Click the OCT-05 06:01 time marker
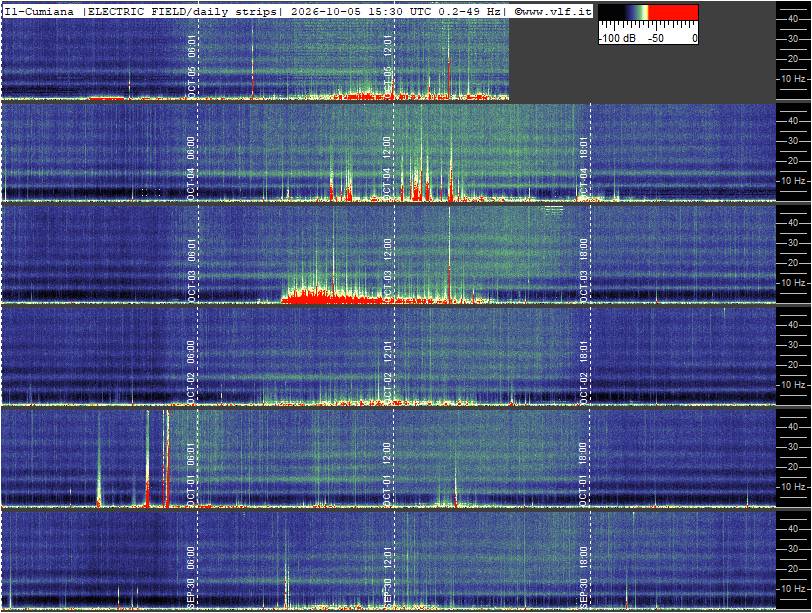Image resolution: width=812 pixels, height=613 pixels. pyautogui.click(x=192, y=66)
